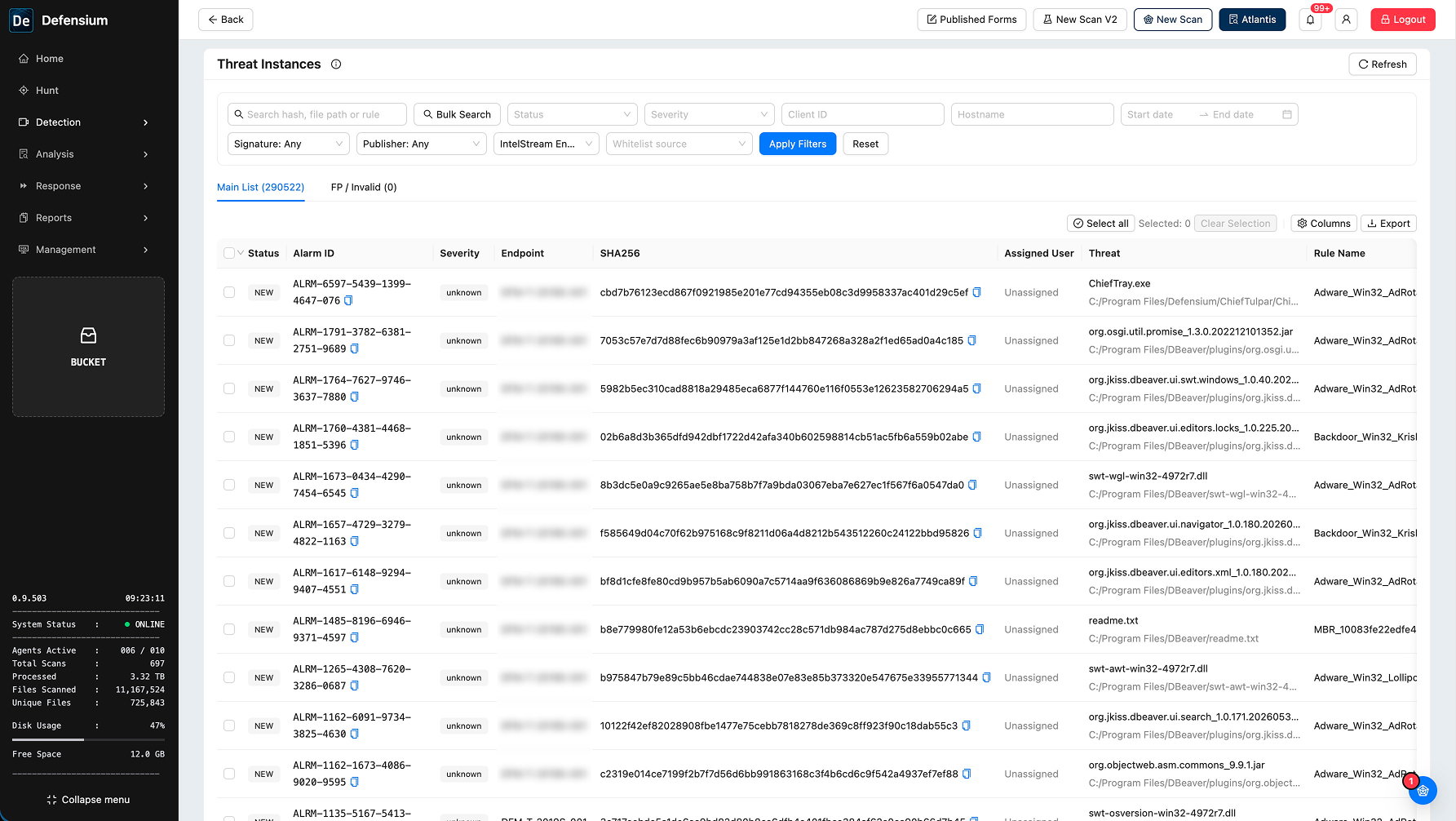Viewport: 1456px width, 821px height.
Task: Check row with alarm ALRM-1764-7627-9746
Action: tap(229, 388)
